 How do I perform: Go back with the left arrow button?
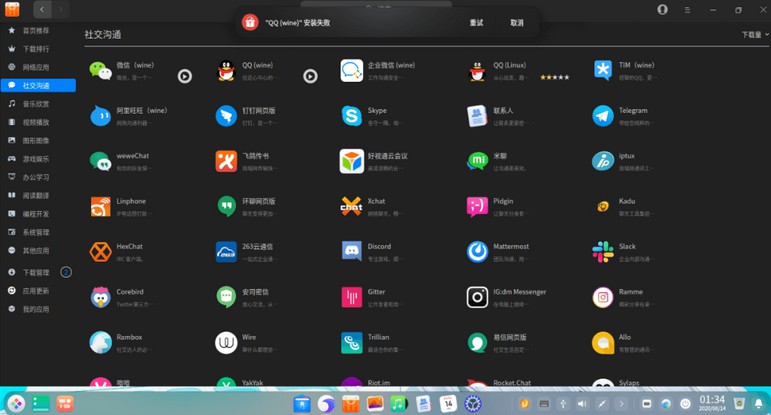(42, 9)
